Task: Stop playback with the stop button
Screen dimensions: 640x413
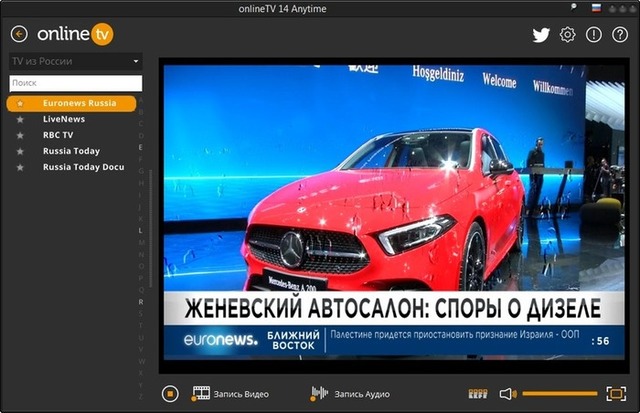Action: (x=170, y=394)
